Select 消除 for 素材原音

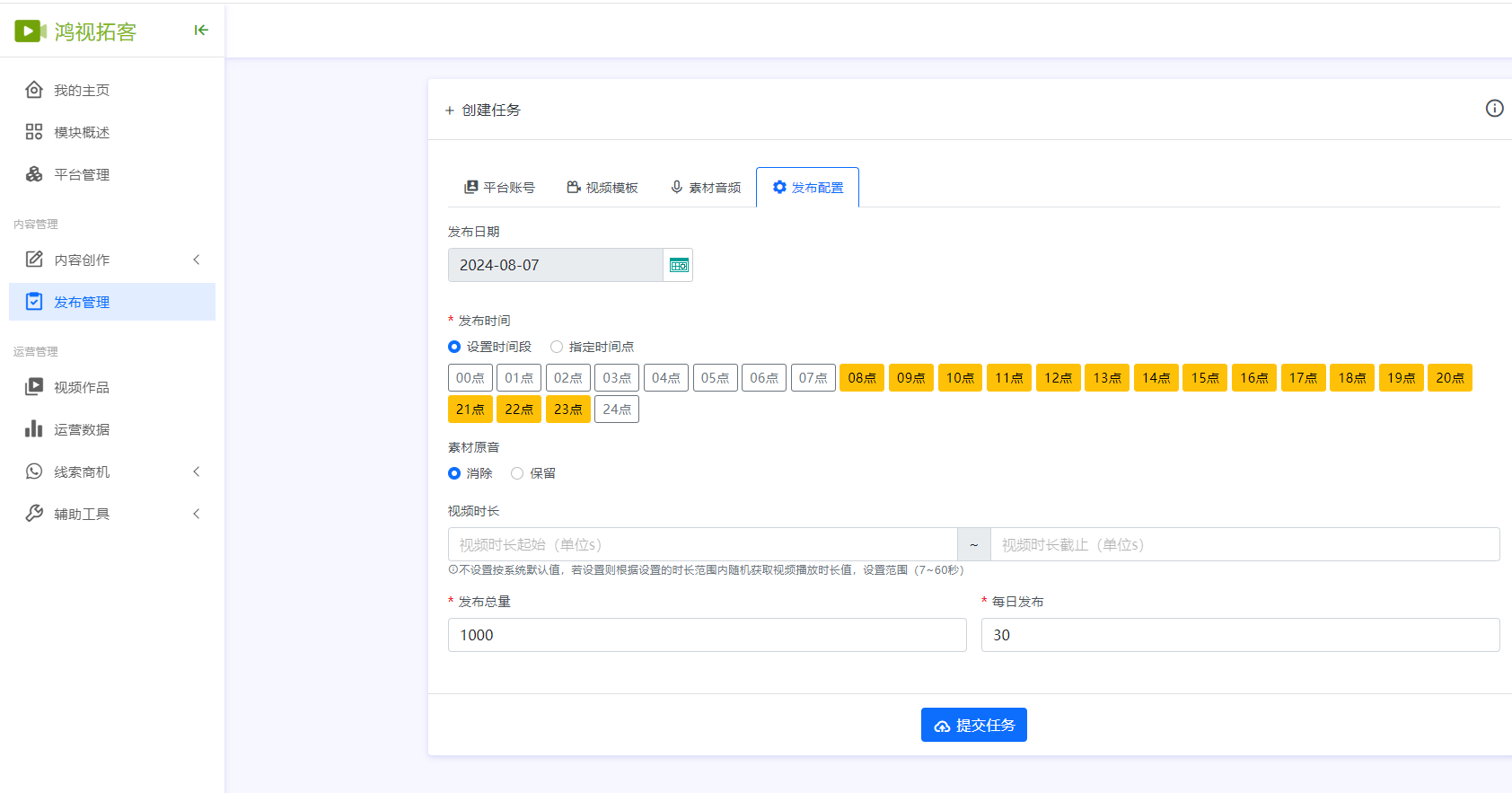(454, 473)
